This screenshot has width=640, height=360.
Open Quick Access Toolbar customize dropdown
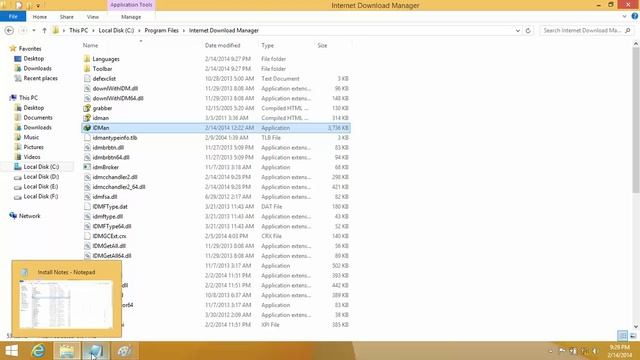click(x=38, y=6)
